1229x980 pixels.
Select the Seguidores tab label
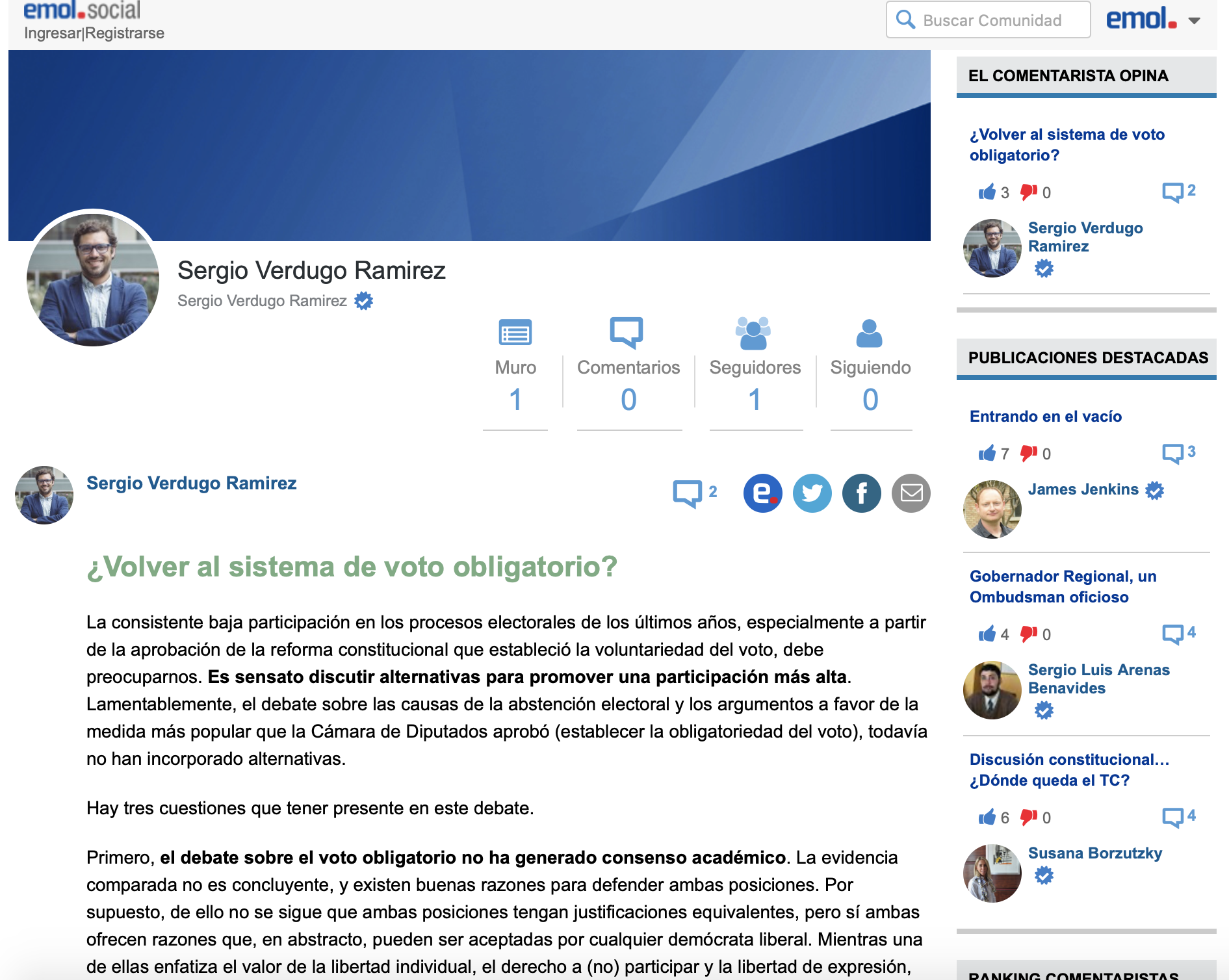point(755,368)
